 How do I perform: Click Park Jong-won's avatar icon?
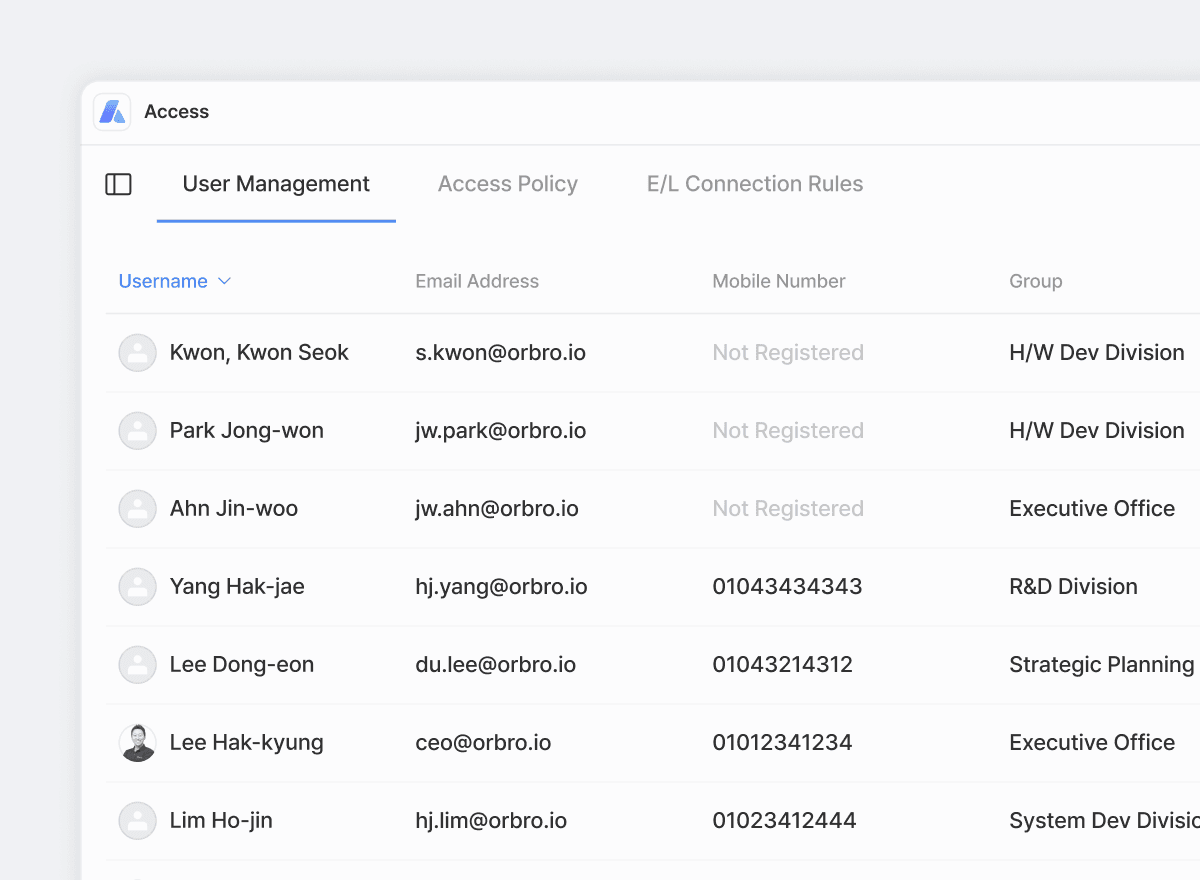(137, 430)
